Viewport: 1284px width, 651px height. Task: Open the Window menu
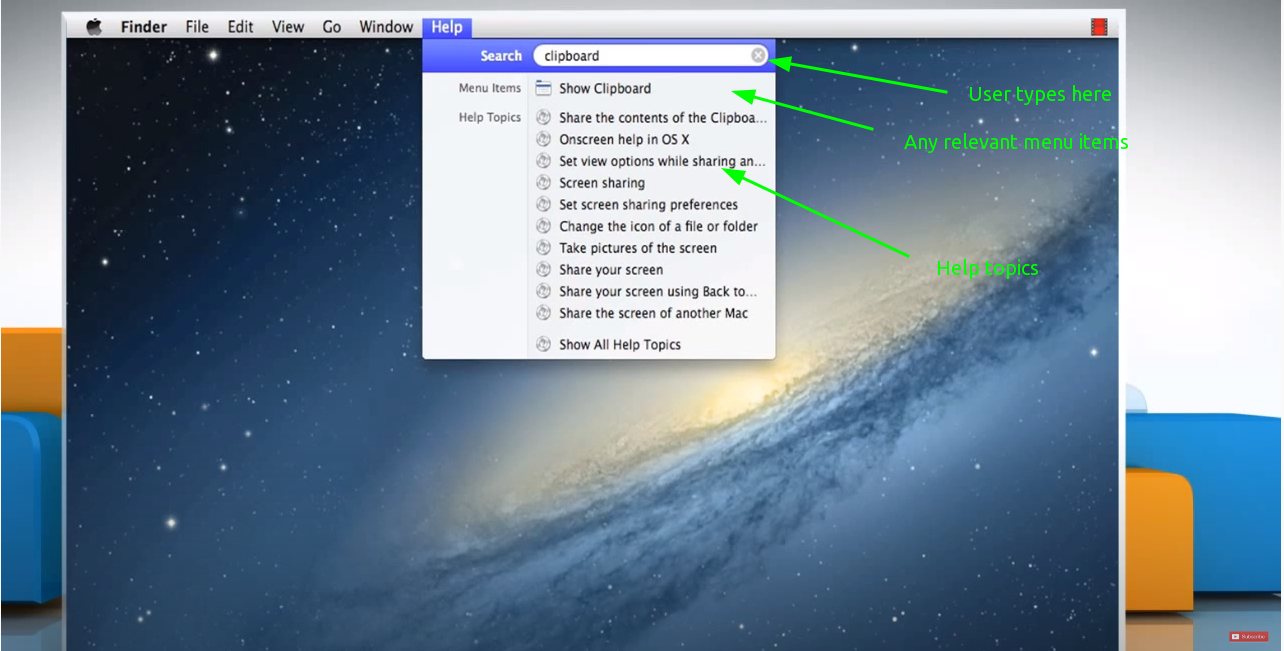pos(386,27)
